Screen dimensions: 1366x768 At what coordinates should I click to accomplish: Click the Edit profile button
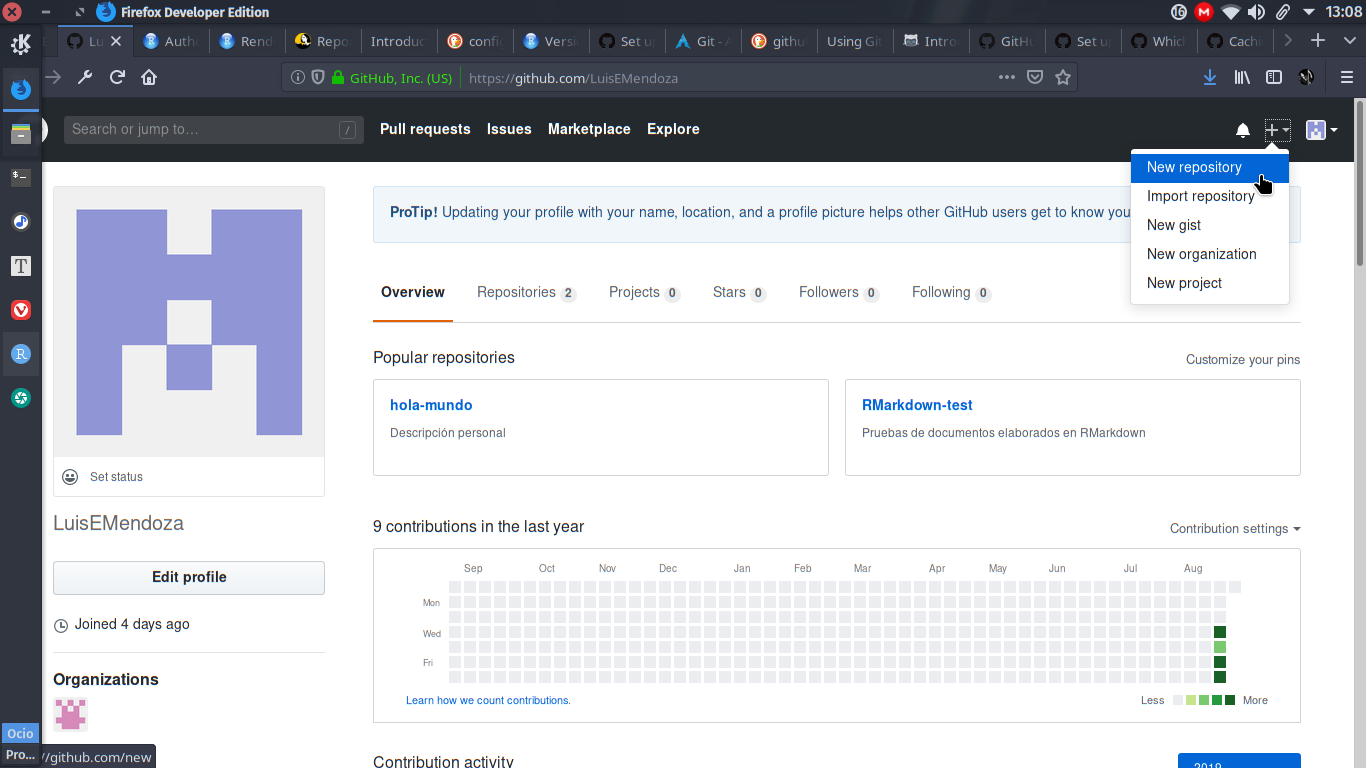(x=189, y=577)
